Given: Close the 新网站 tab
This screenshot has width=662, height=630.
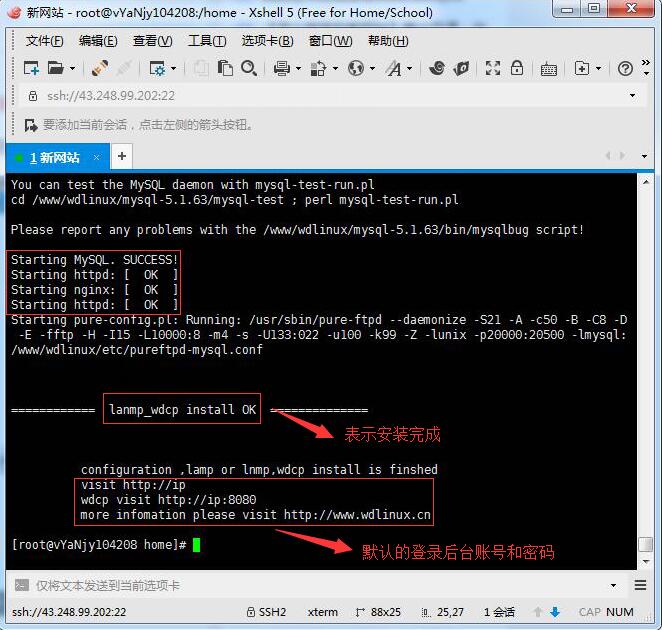Looking at the screenshot, I should point(97,157).
